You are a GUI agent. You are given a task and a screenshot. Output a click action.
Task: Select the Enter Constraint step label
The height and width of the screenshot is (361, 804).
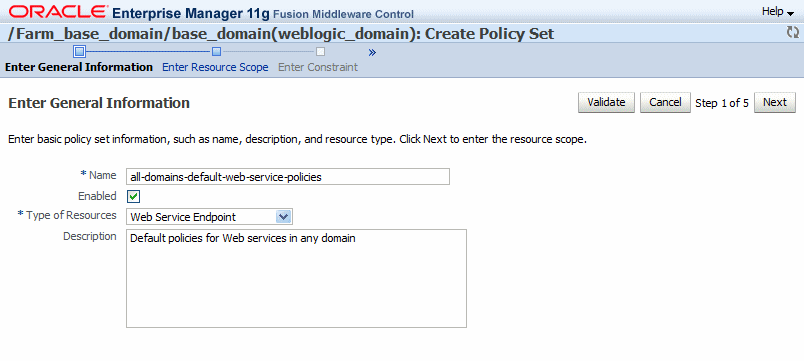pos(318,67)
